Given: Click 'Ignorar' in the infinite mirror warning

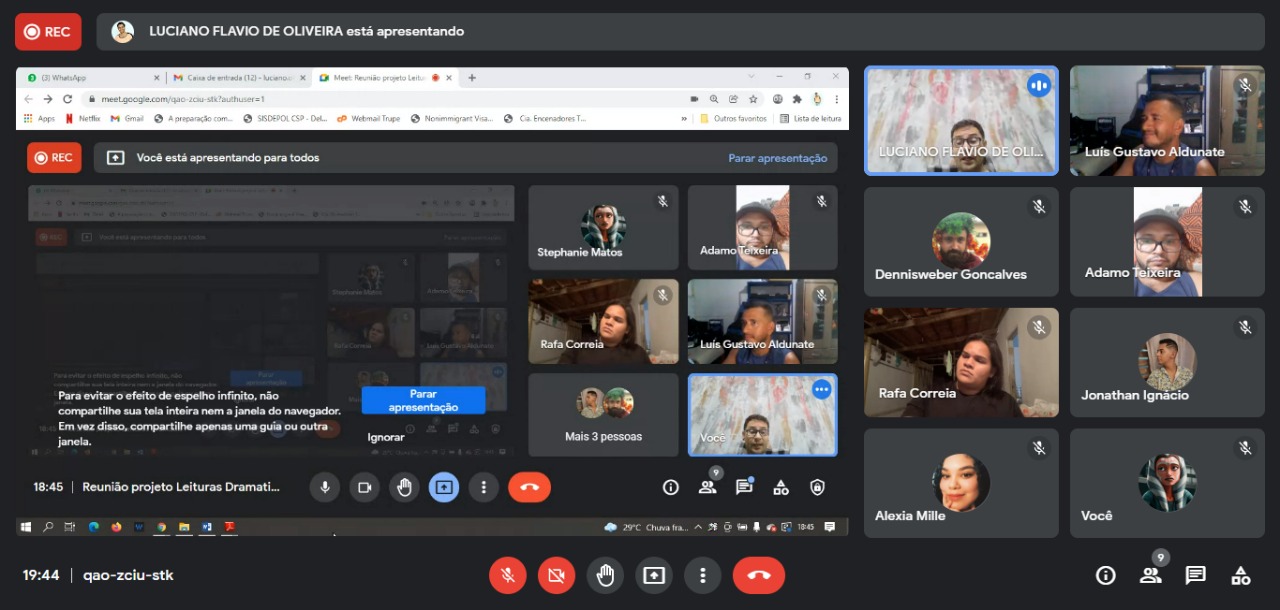Looking at the screenshot, I should click(x=386, y=437).
